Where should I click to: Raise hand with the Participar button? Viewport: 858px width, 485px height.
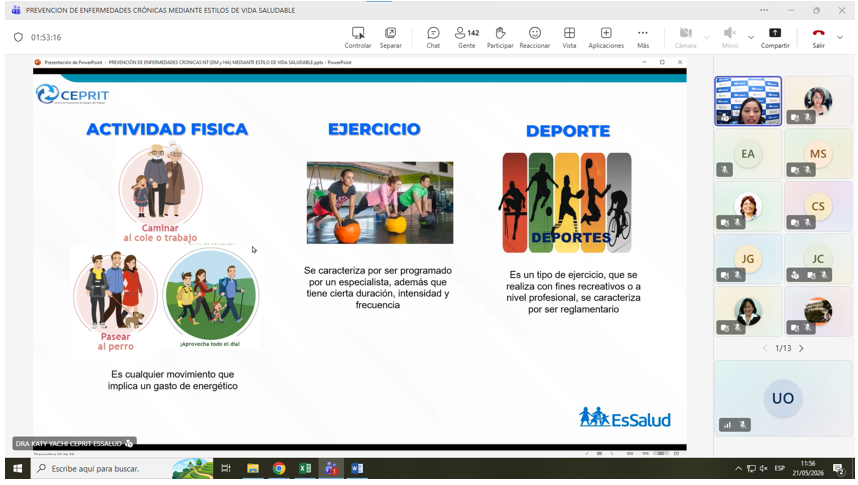500,37
